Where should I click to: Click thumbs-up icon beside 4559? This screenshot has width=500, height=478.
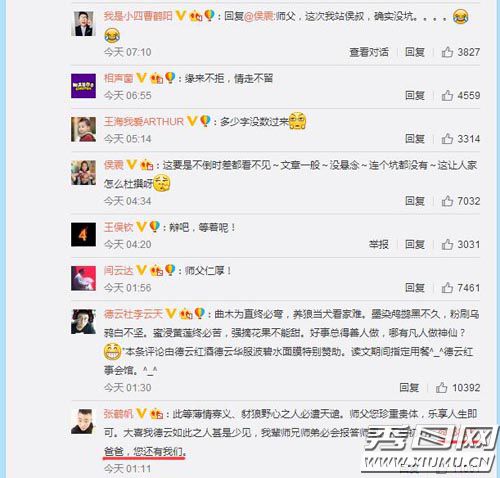coord(447,95)
